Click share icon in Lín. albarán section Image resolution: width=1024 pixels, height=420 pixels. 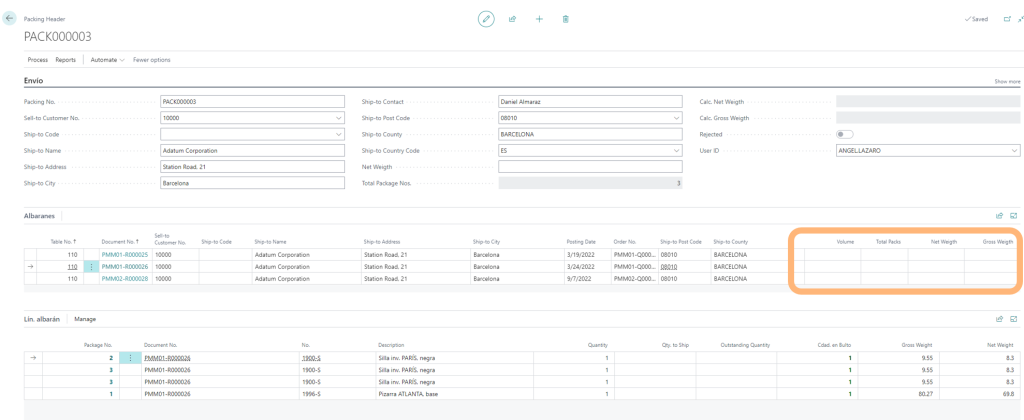pos(999,319)
